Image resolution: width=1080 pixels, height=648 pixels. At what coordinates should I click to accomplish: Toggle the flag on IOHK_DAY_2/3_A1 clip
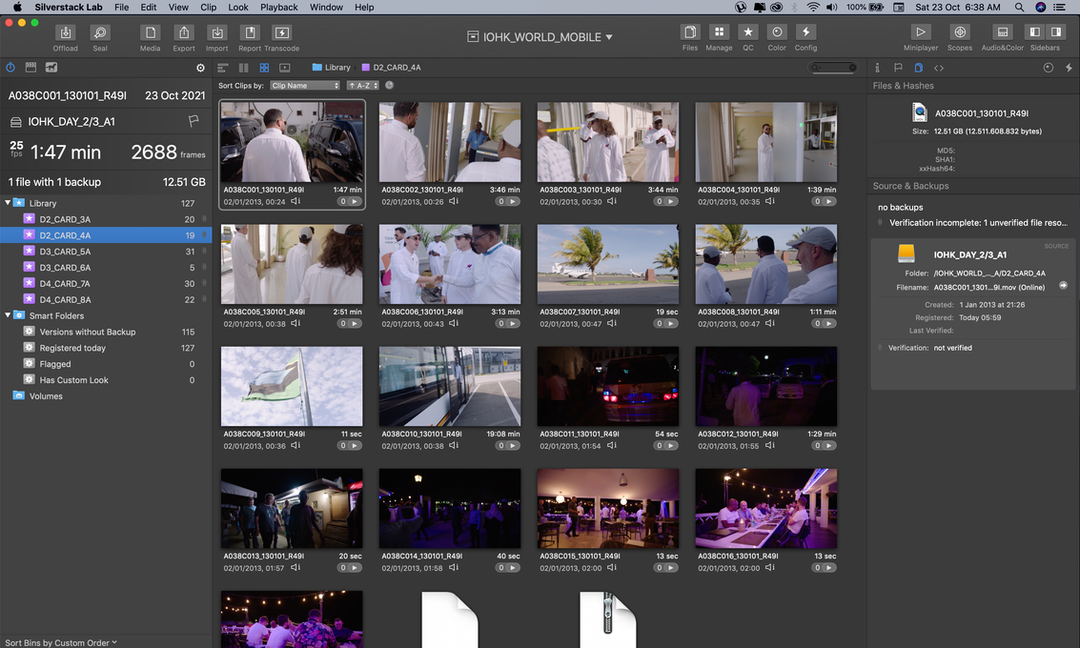194,121
